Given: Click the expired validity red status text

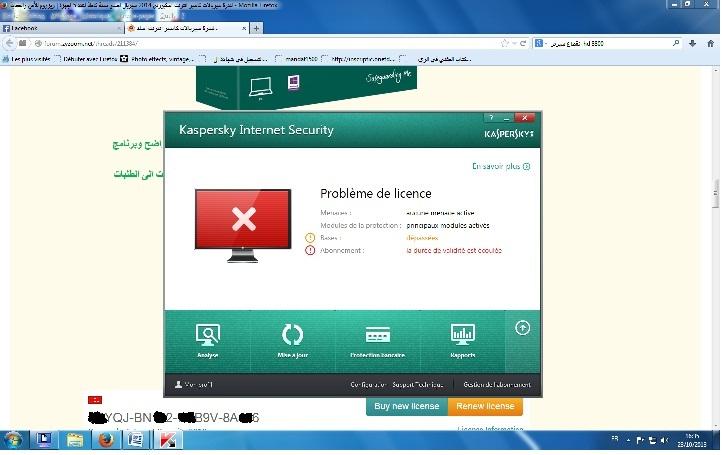Looking at the screenshot, I should pyautogui.click(x=454, y=251).
